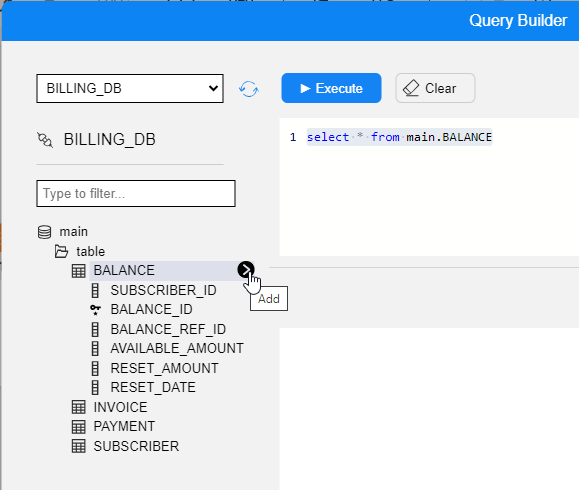The height and width of the screenshot is (490, 579).
Task: Run the query with Execute
Action: [331, 88]
